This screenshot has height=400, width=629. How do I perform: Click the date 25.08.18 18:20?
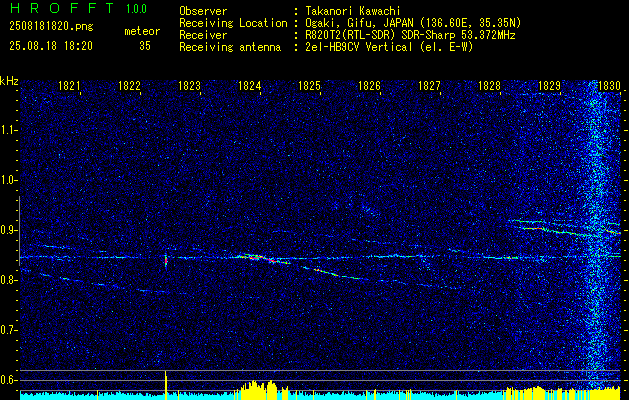[x=51, y=46]
